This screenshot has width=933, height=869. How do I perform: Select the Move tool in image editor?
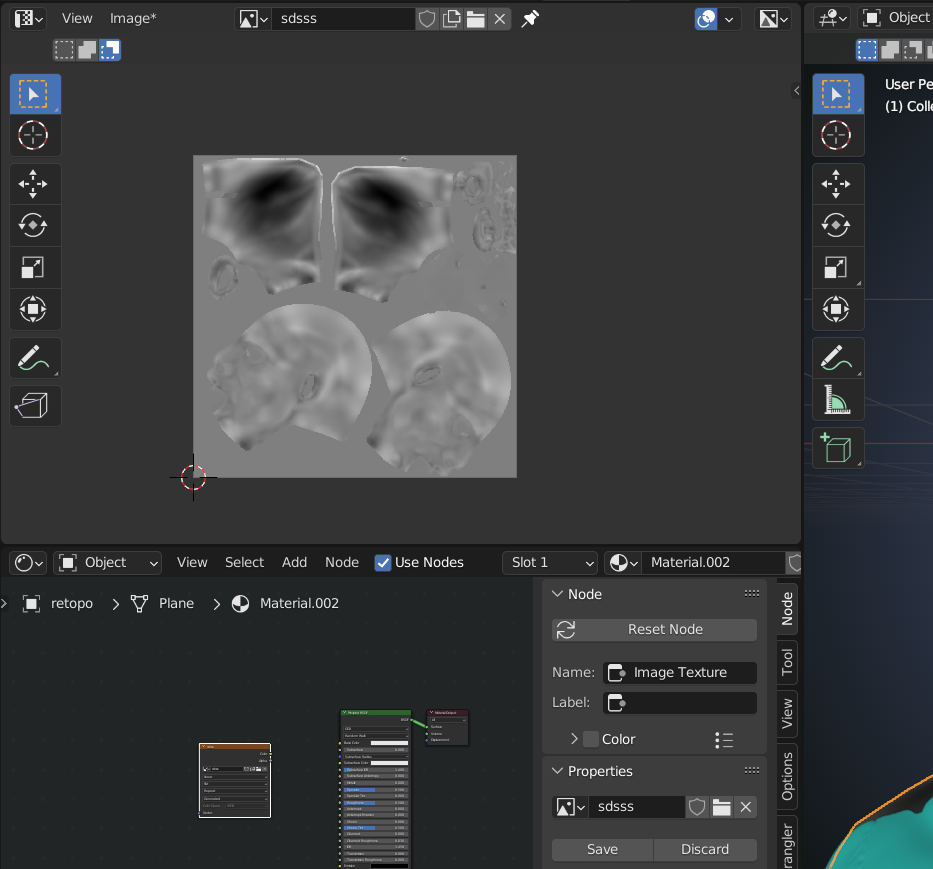35,184
